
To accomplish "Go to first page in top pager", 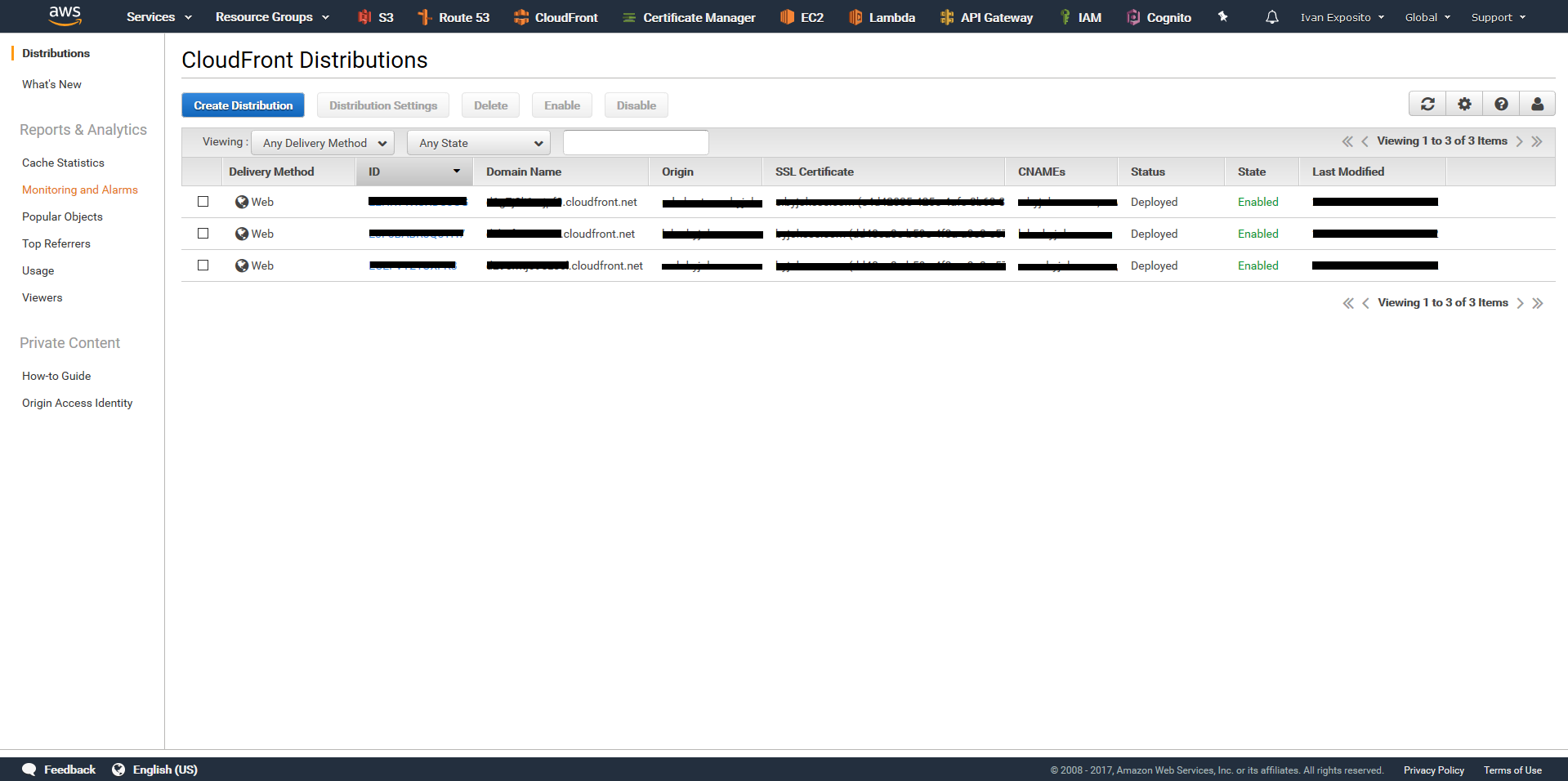I will (x=1347, y=141).
